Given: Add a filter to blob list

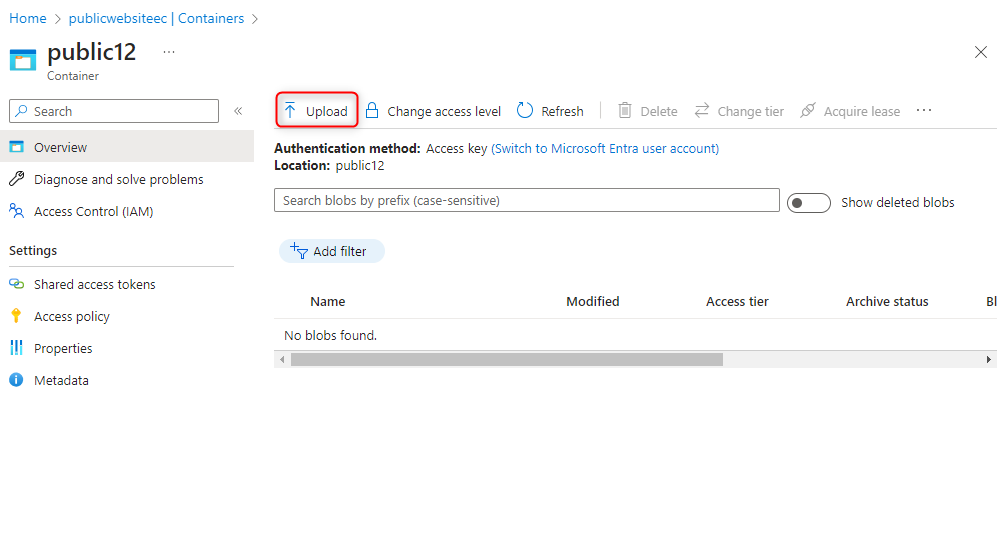Looking at the screenshot, I should (331, 251).
